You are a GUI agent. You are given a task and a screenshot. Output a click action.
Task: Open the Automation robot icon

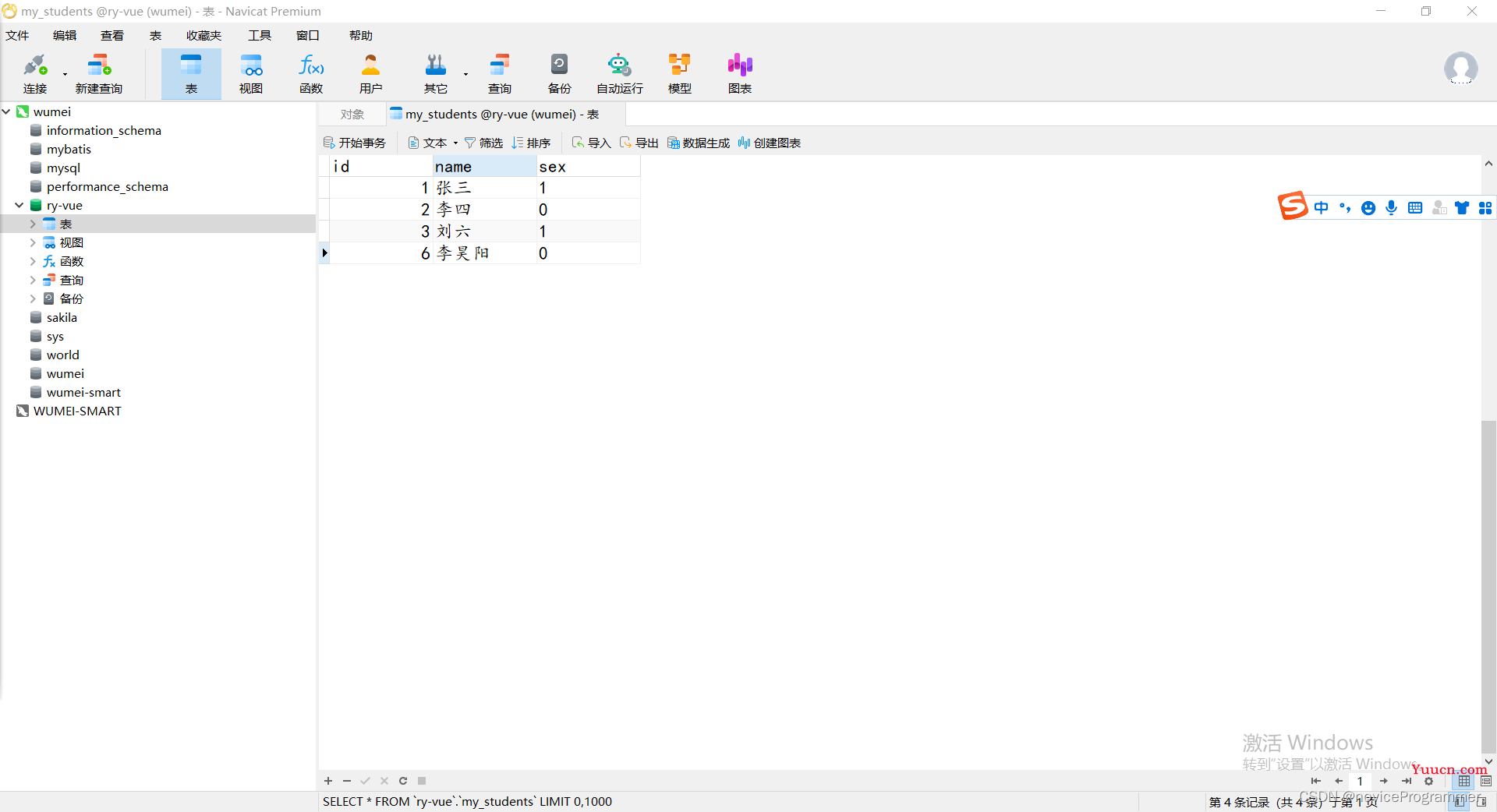click(x=619, y=73)
